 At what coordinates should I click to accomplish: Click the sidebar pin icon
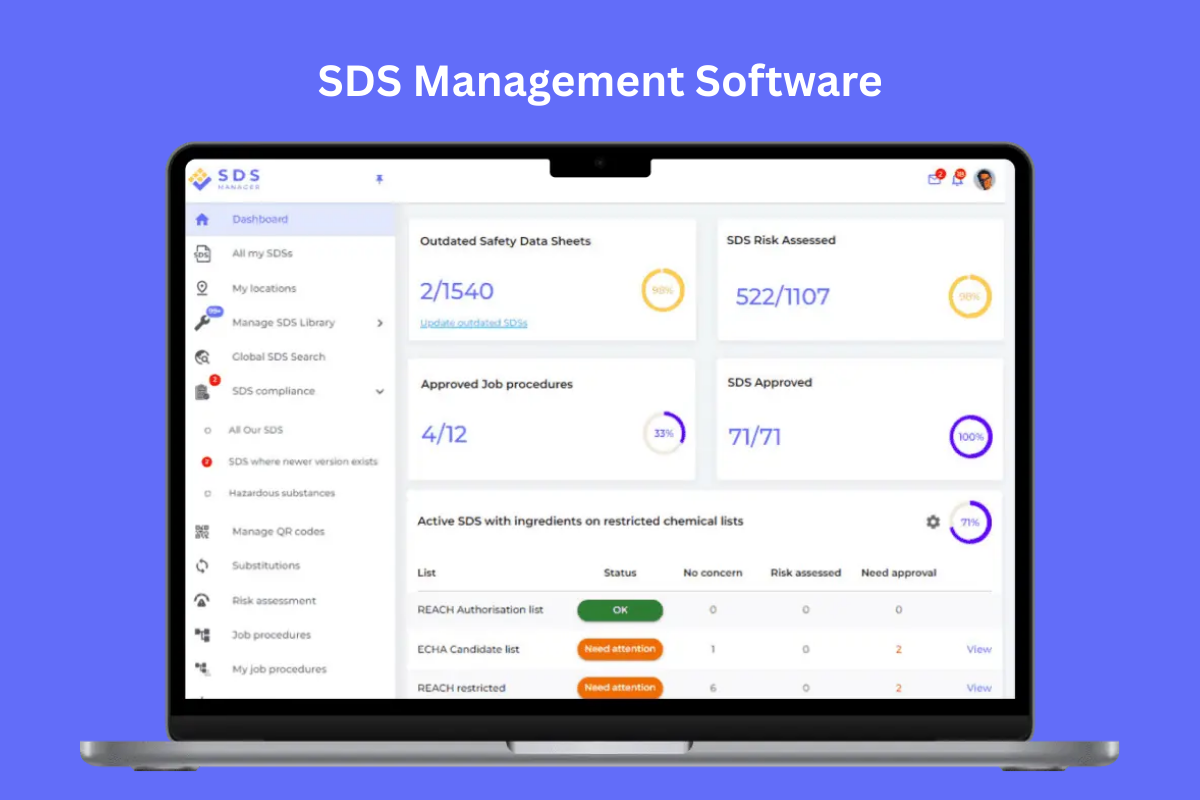[379, 180]
